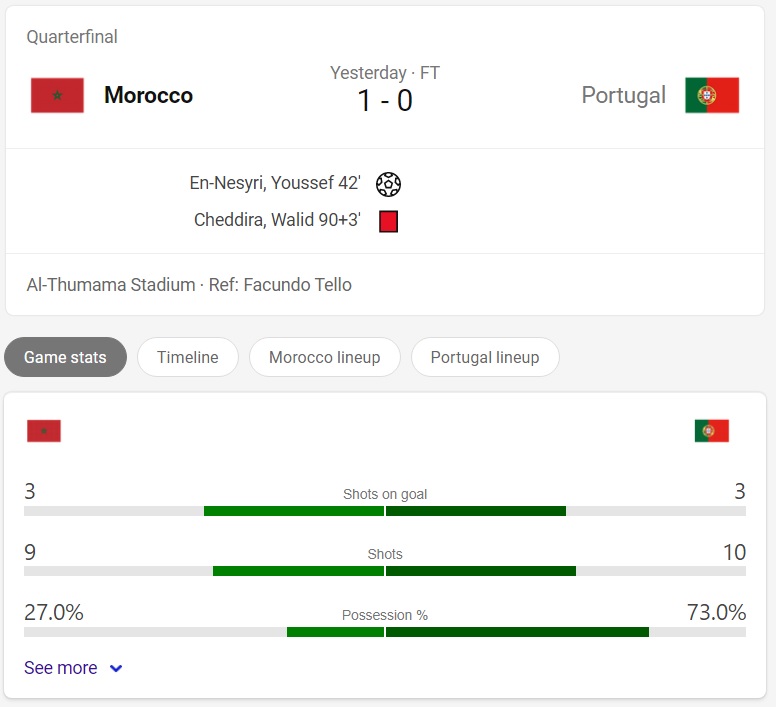Click the small Portugal flag in stats panel

[712, 431]
